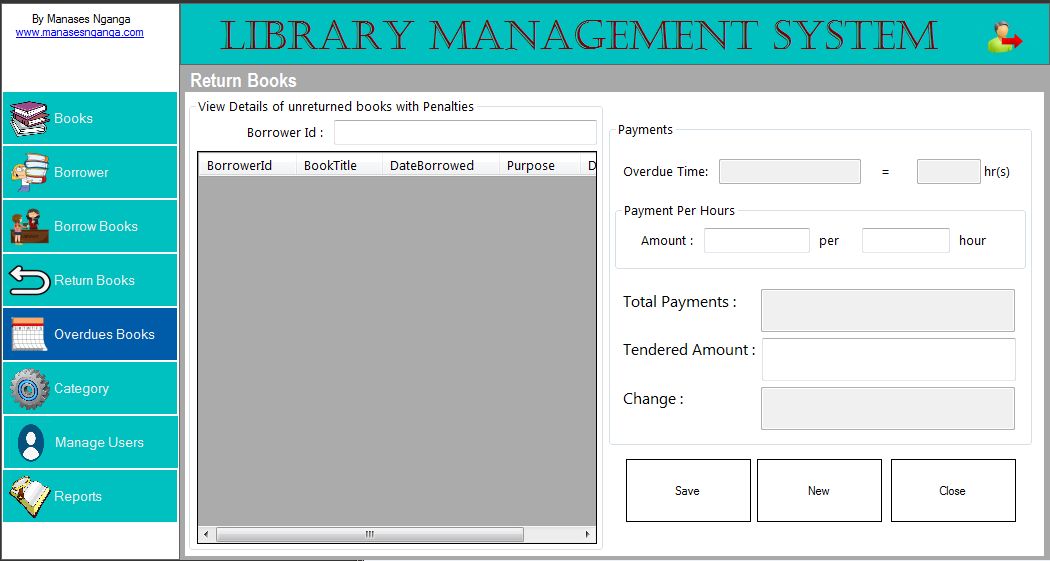Open the Borrow Books page

click(90, 226)
